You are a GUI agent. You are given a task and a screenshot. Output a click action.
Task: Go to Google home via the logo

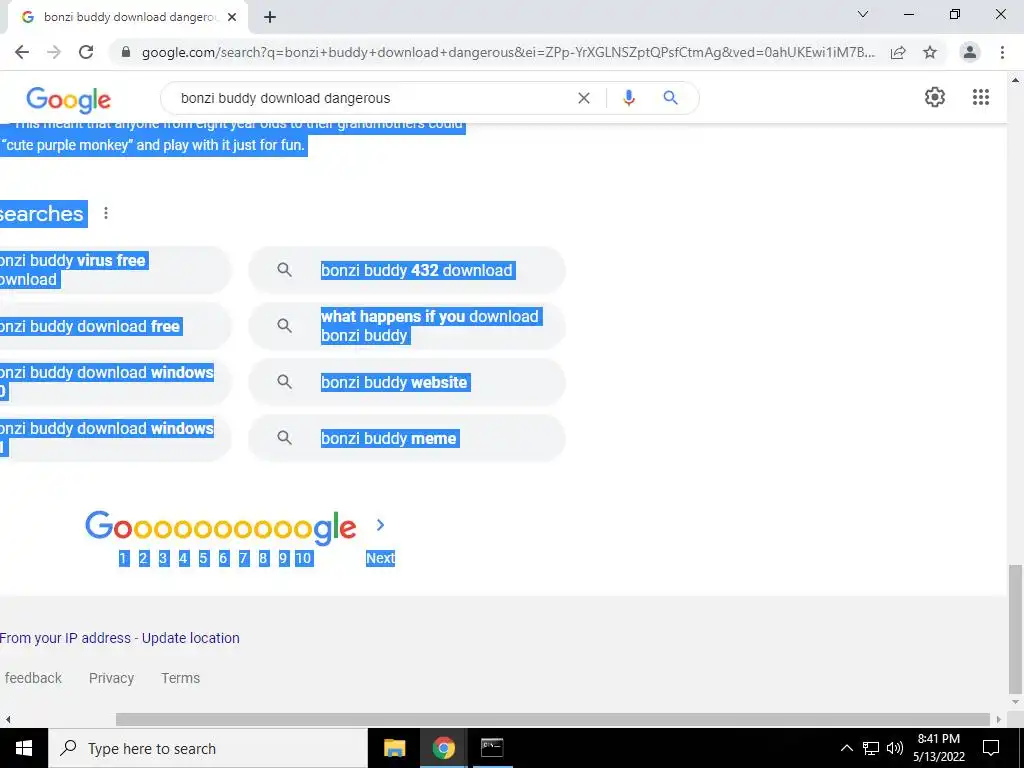point(69,100)
